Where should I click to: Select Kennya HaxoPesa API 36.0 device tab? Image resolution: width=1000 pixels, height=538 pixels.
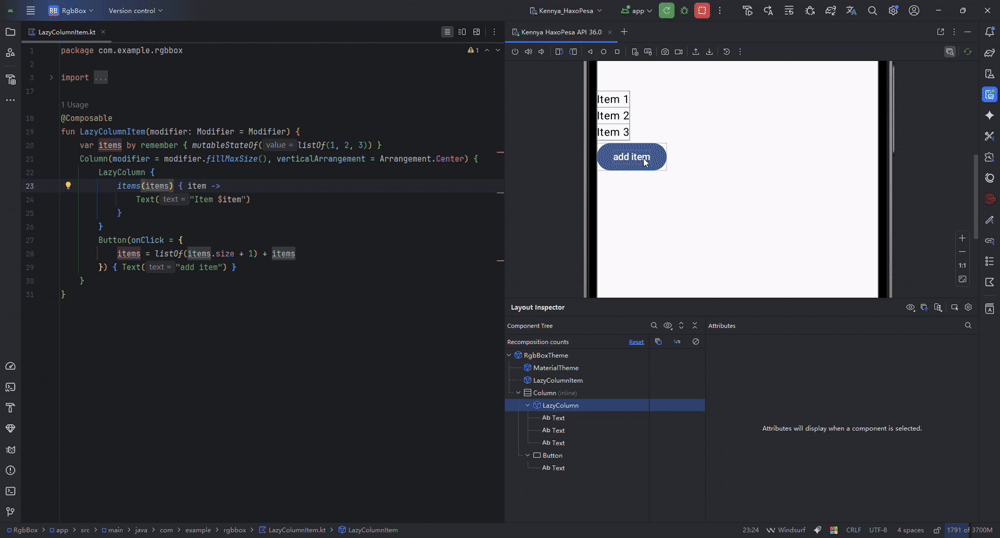pos(561,32)
